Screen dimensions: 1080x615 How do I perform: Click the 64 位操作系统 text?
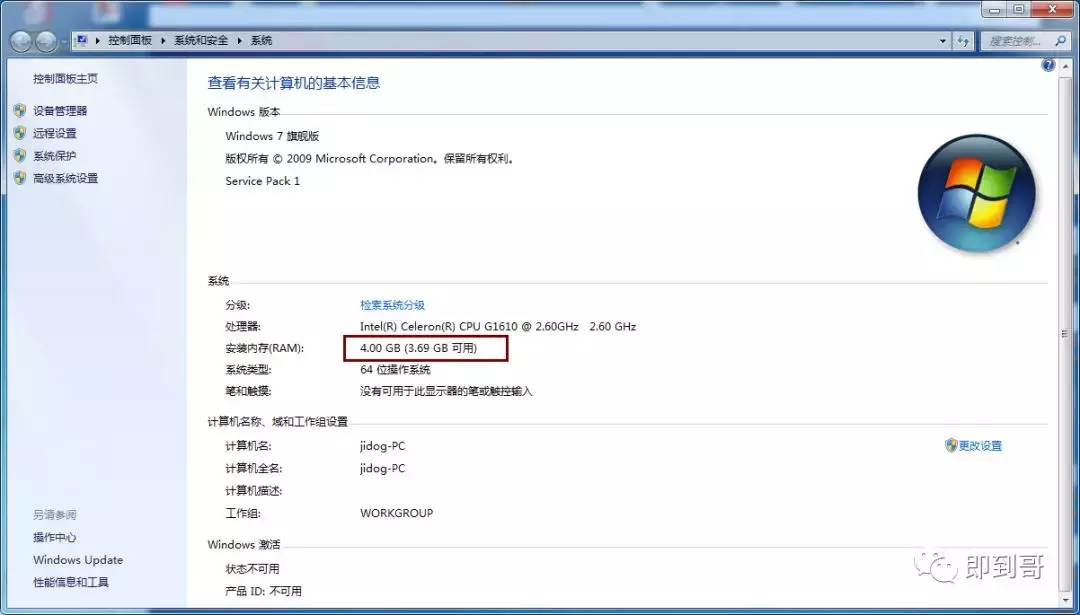(395, 370)
